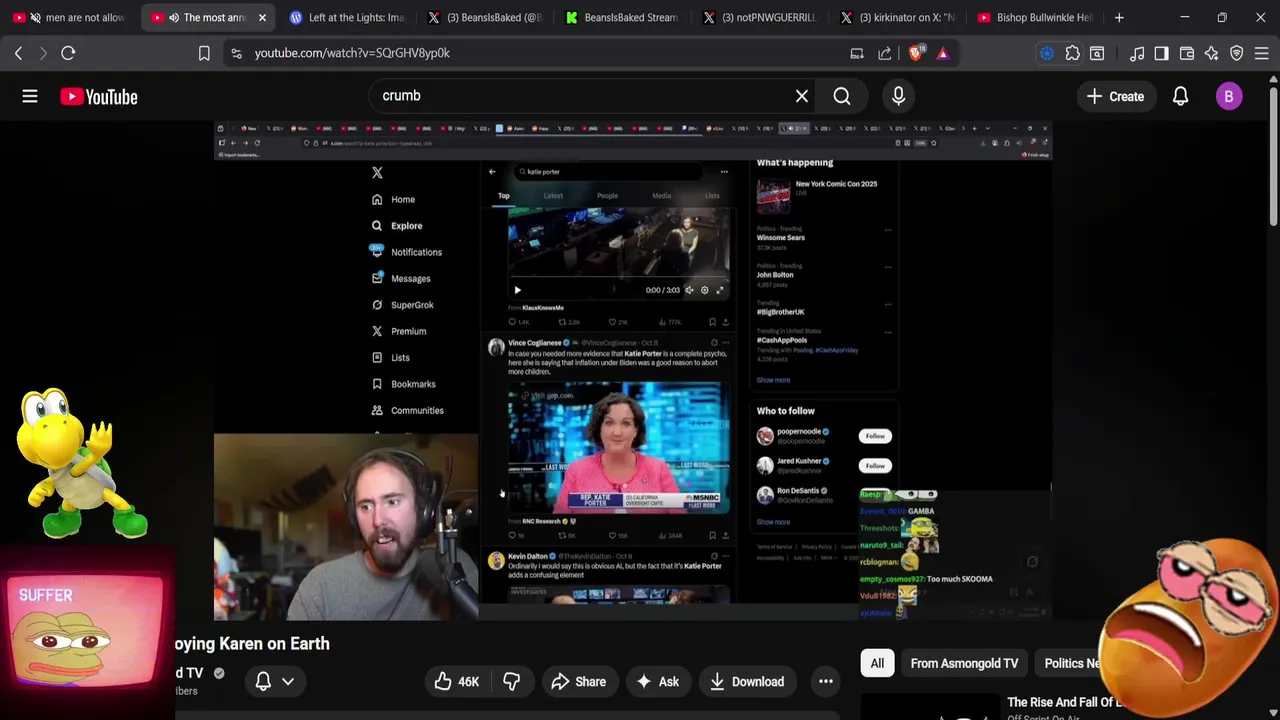Viewport: 1280px width, 720px height.
Task: Open YouTube notifications bell in header
Action: click(x=1180, y=96)
